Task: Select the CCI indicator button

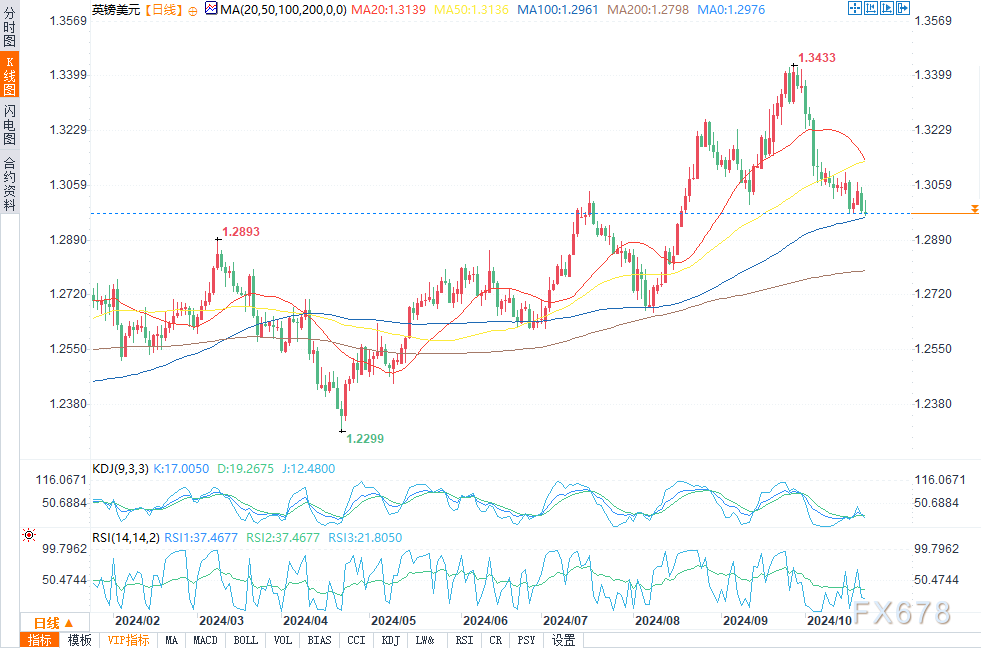Action: (x=356, y=640)
